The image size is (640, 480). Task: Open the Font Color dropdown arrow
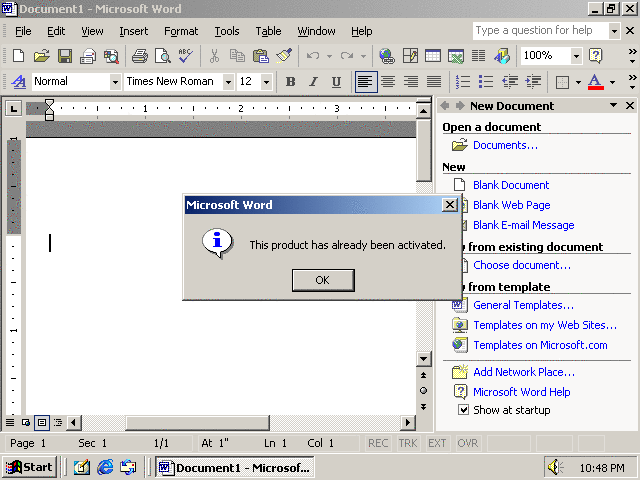(612, 82)
